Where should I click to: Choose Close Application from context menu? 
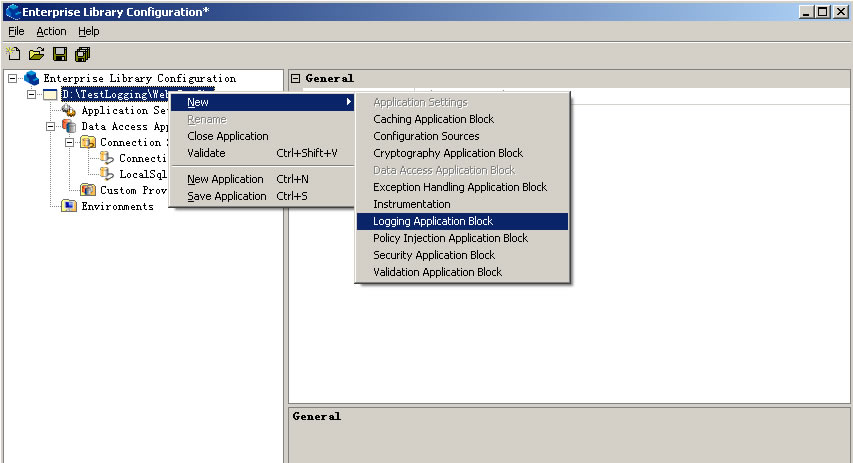[x=263, y=136]
